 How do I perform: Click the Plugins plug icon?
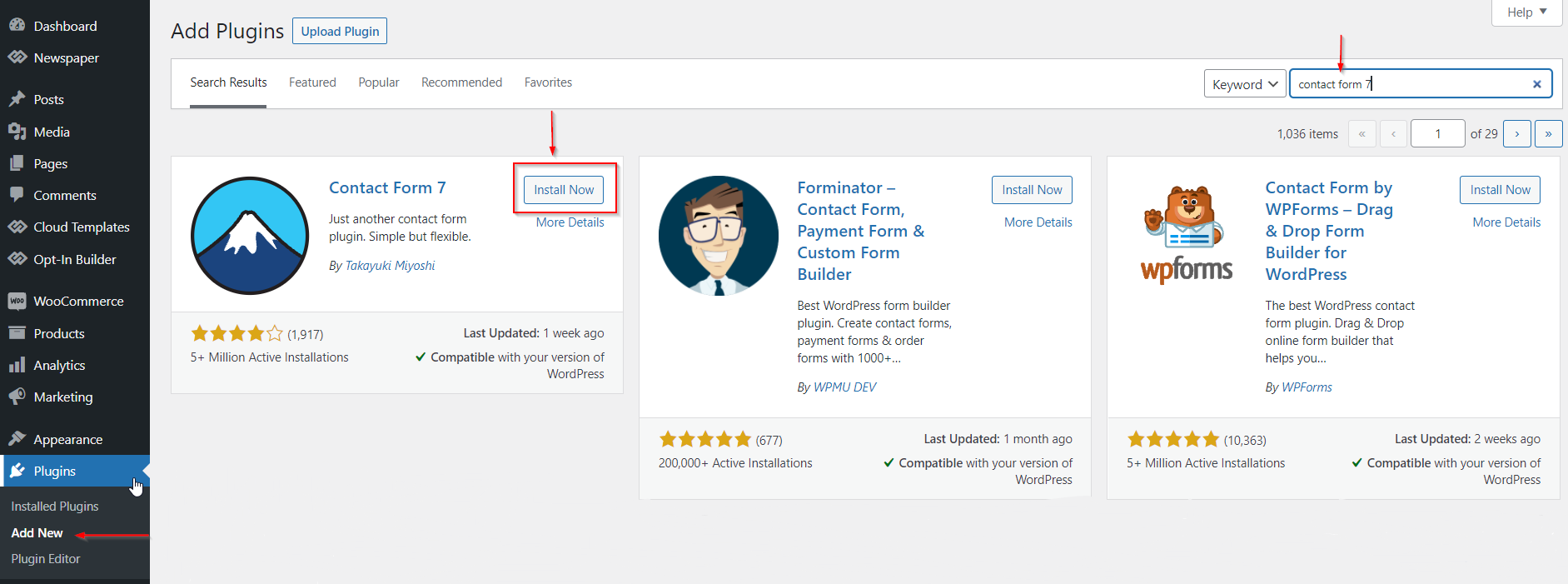(17, 471)
